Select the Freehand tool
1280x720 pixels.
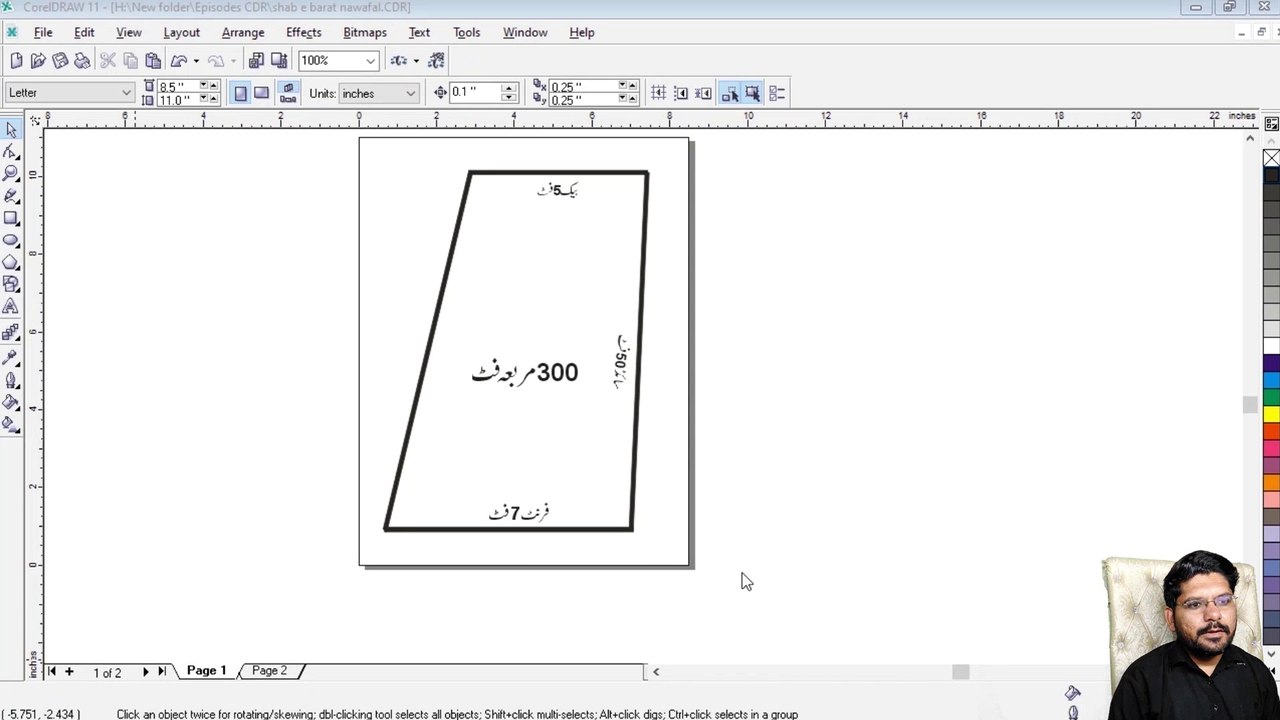point(11,196)
